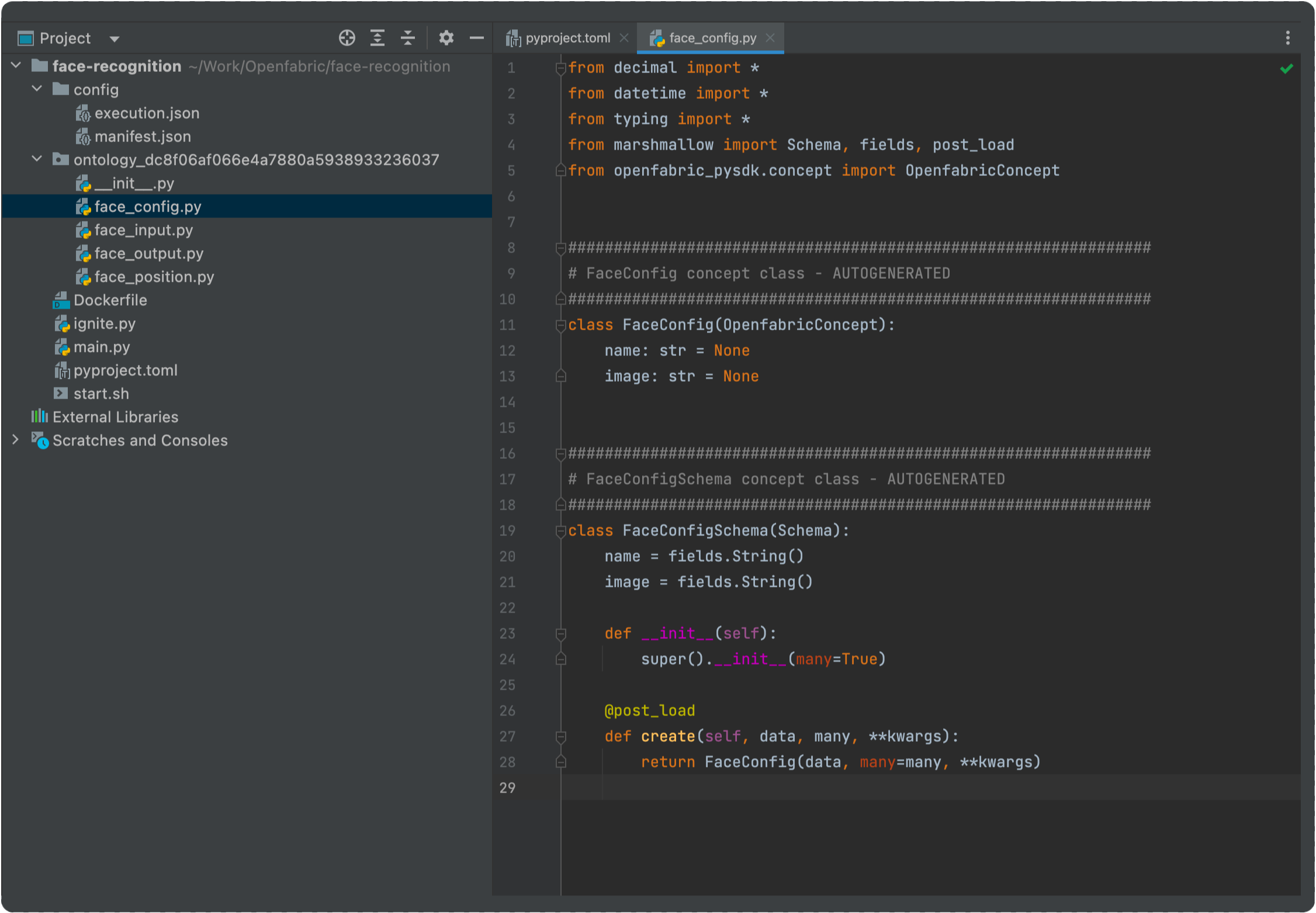1316x913 pixels.
Task: Click the Expand All toolbar icon
Action: click(x=378, y=38)
